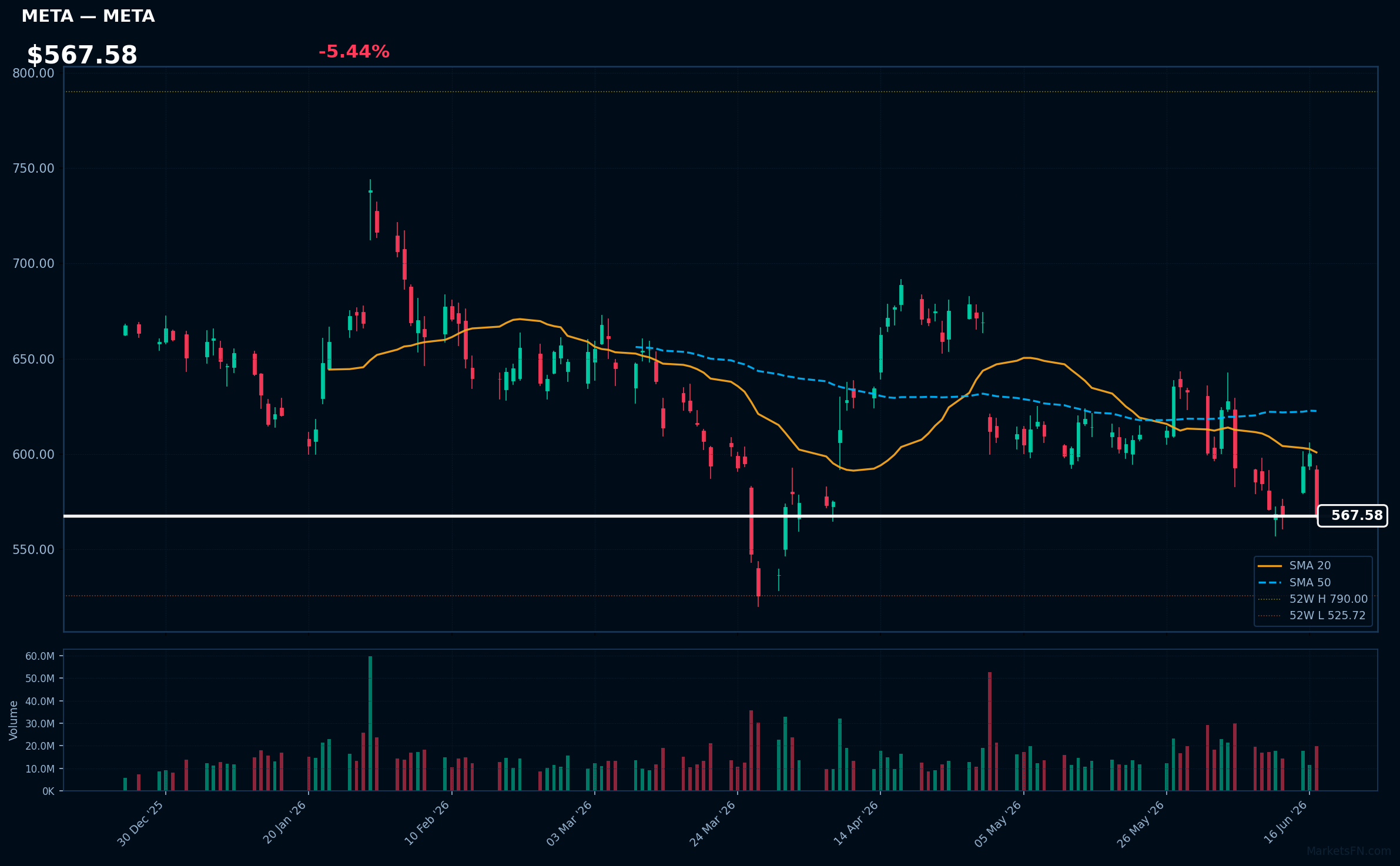The width and height of the screenshot is (1400, 866).
Task: Click the 10 Feb '26 date label
Action: click(x=427, y=823)
